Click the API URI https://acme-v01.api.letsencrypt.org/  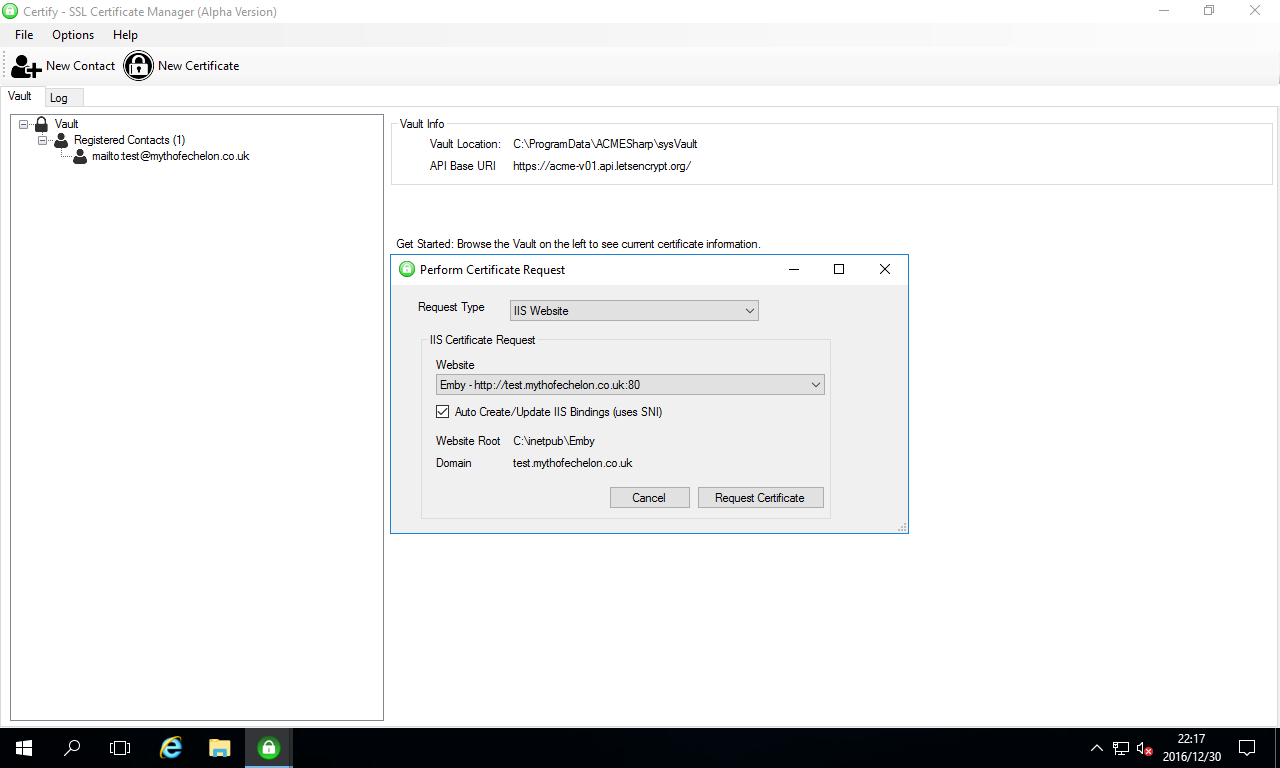[x=602, y=166]
